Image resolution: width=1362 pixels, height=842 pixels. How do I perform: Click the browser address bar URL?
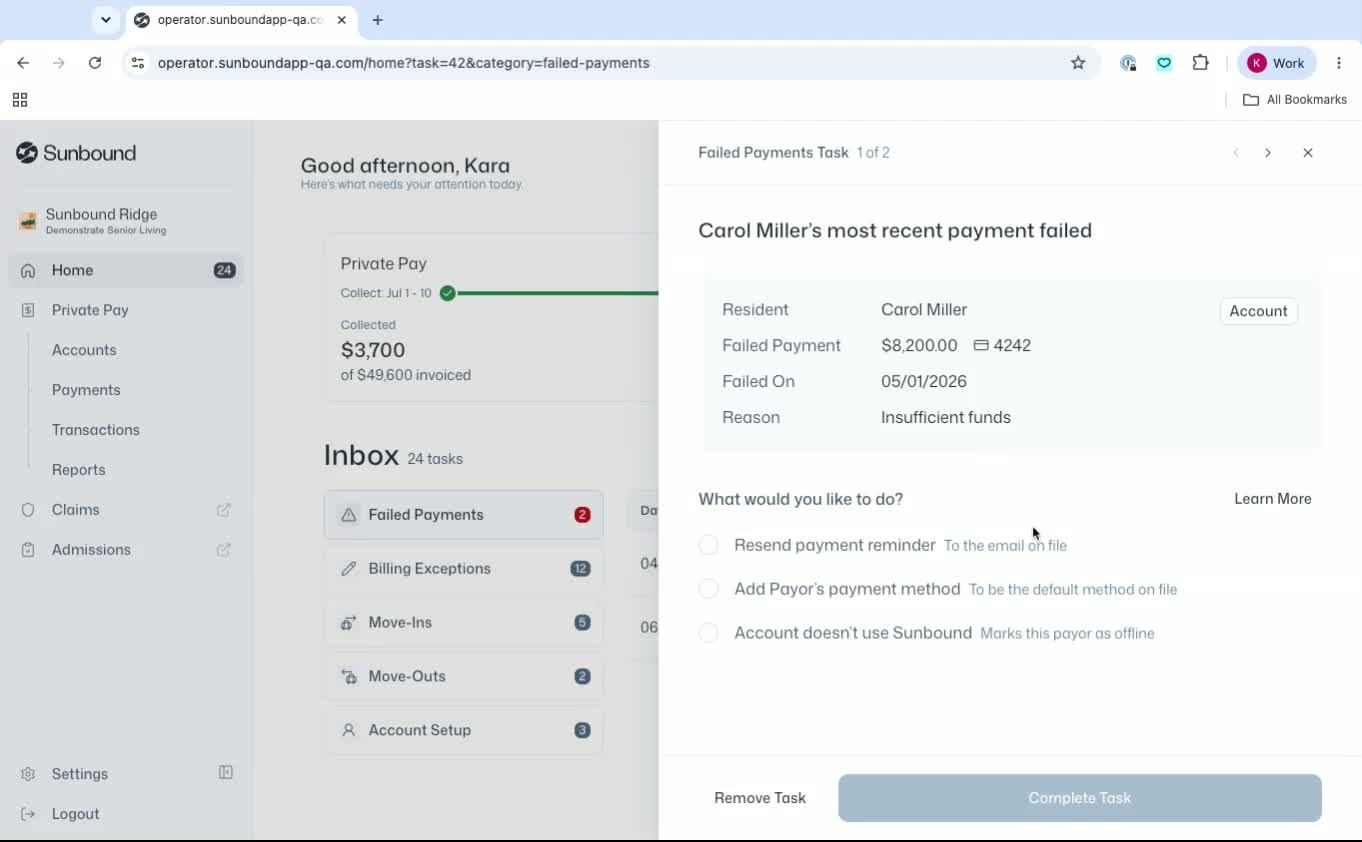point(404,63)
